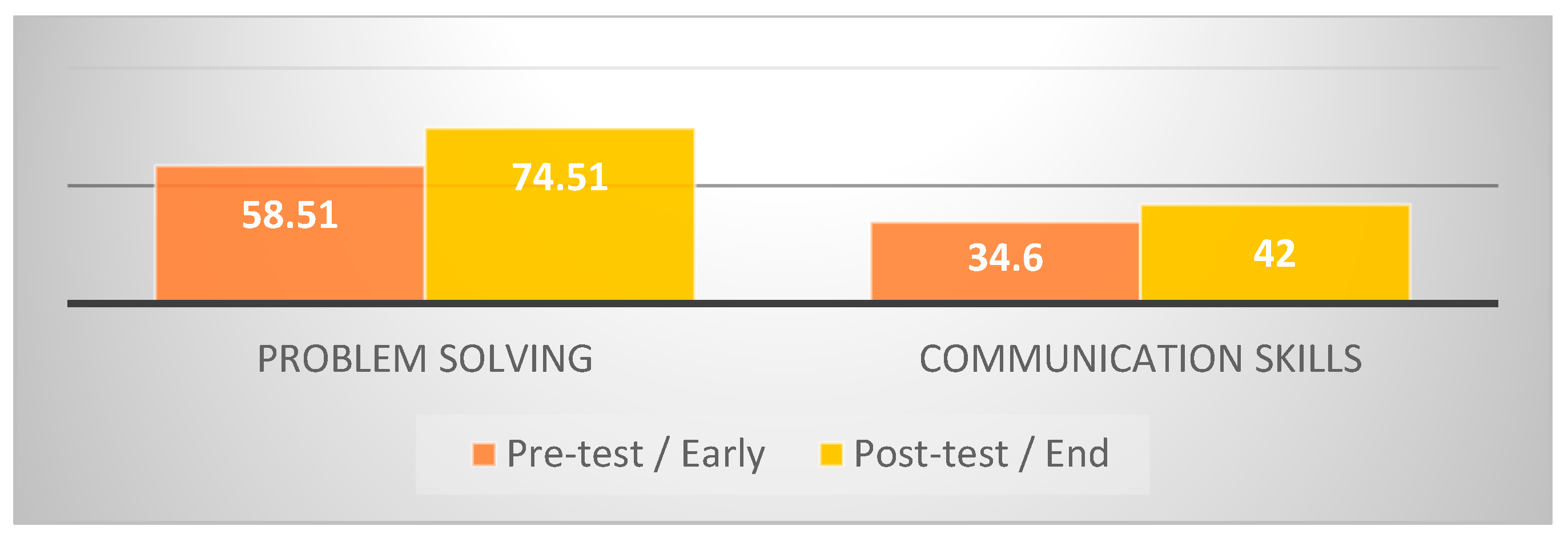This screenshot has width=1568, height=538.
Task: Select the yellow Problem Solving bar
Action: 560,243
